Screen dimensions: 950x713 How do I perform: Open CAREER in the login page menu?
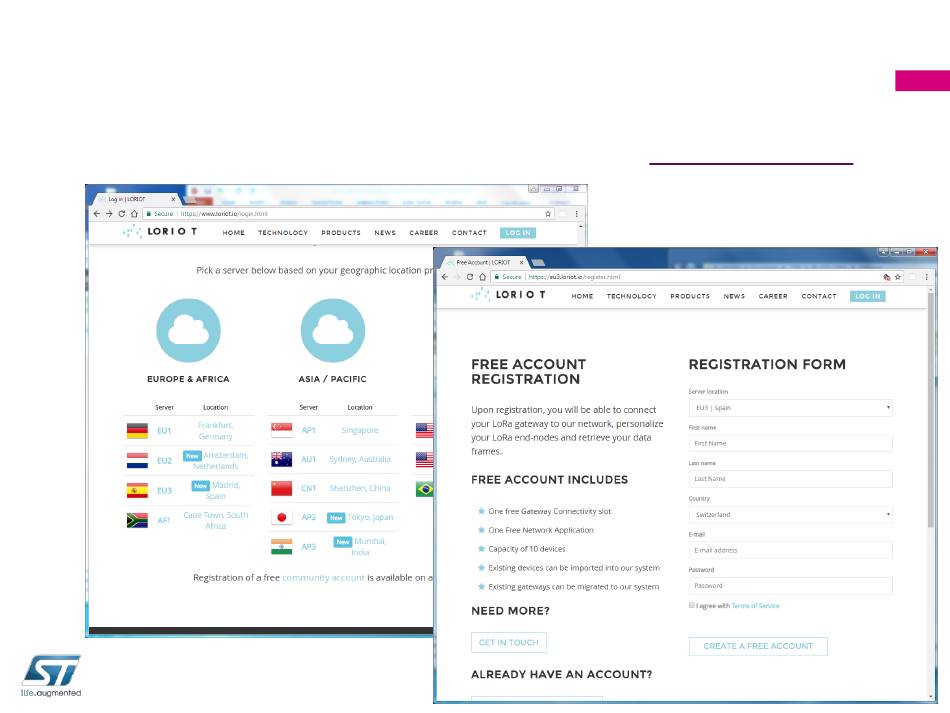[x=424, y=233]
